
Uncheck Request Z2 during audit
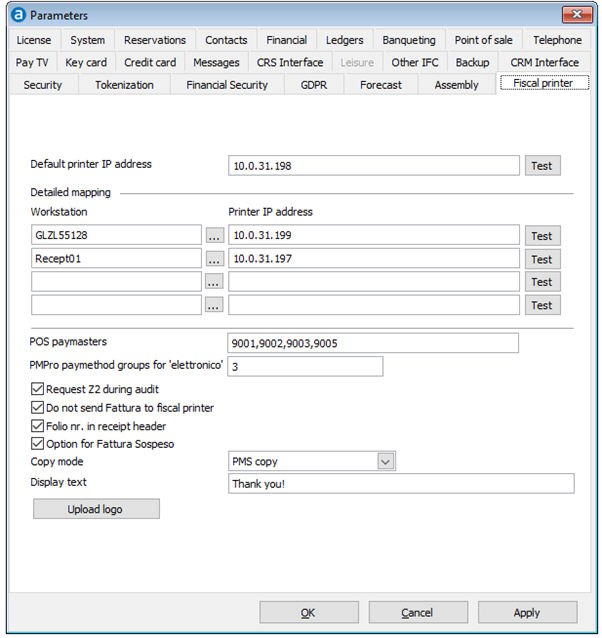click(37, 389)
